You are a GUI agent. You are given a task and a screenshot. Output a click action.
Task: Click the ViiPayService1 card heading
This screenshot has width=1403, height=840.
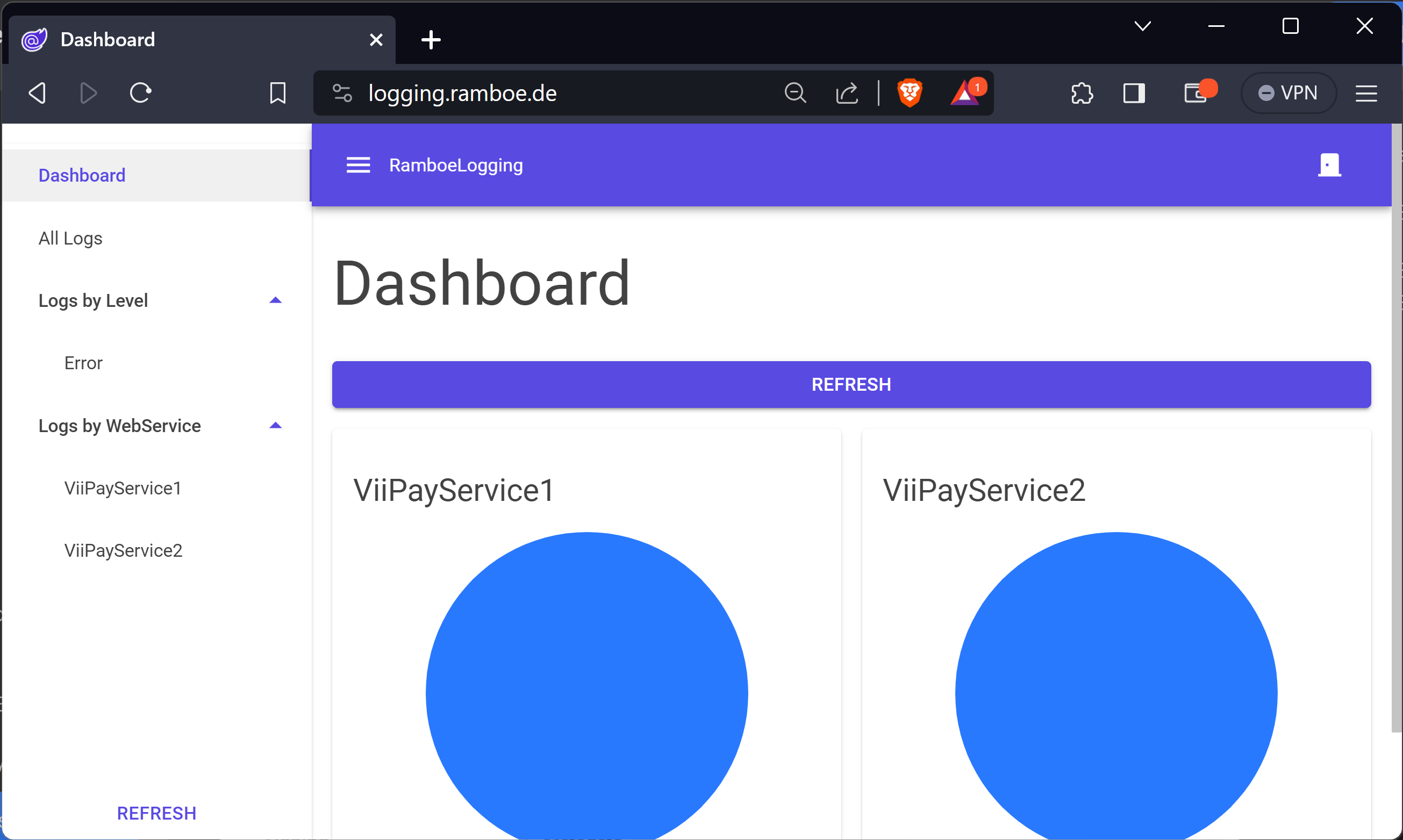coord(454,490)
